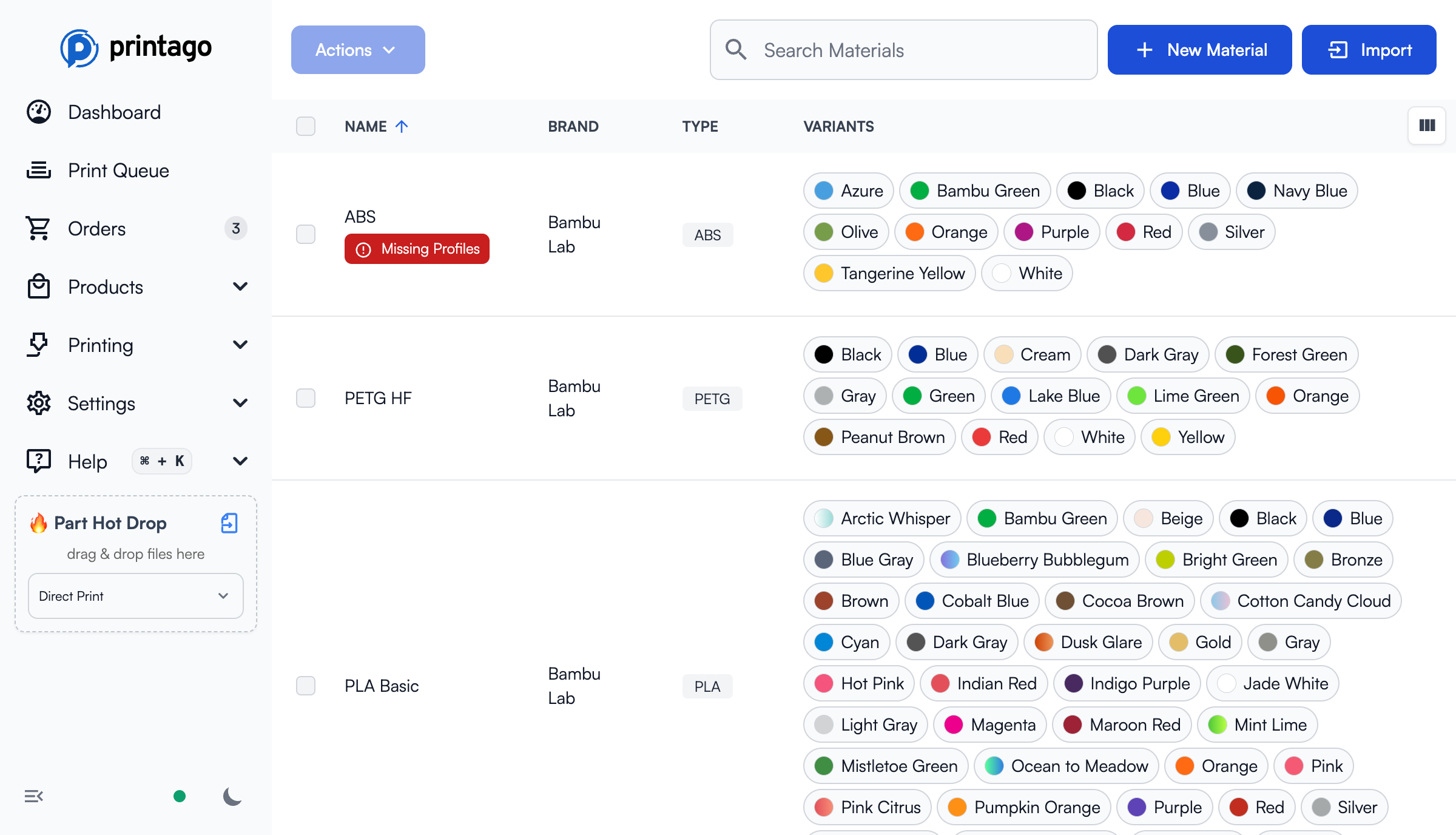Viewport: 1456px width, 835px height.
Task: Open Print Queue from sidebar icon
Action: (39, 171)
